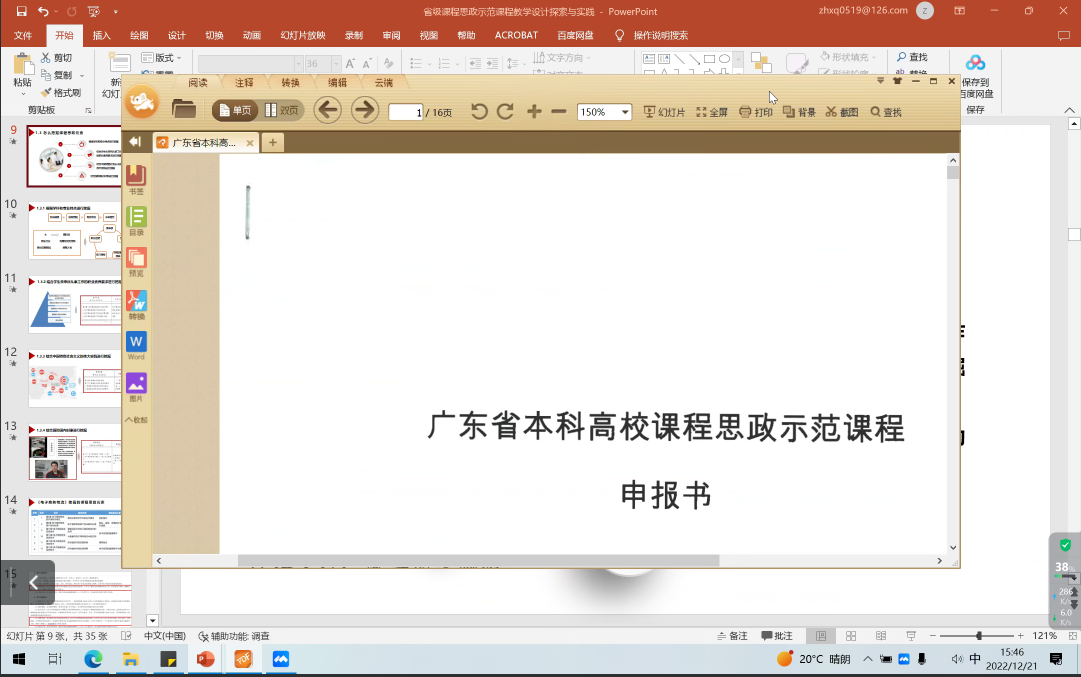Switch to 双页 double page view

coord(282,111)
